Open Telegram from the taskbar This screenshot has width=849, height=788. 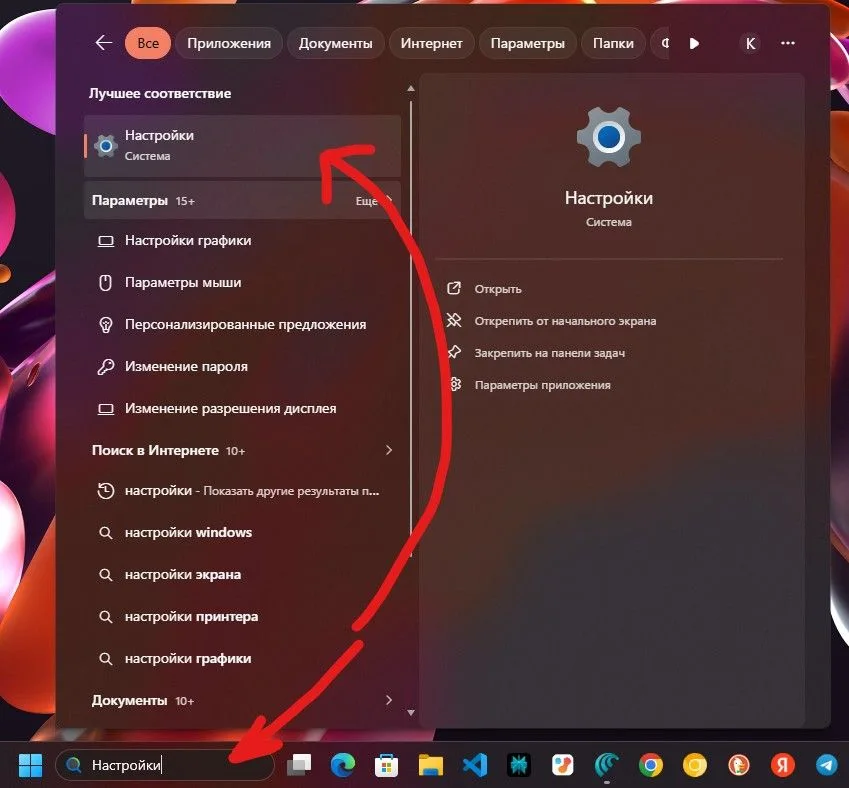click(826, 766)
